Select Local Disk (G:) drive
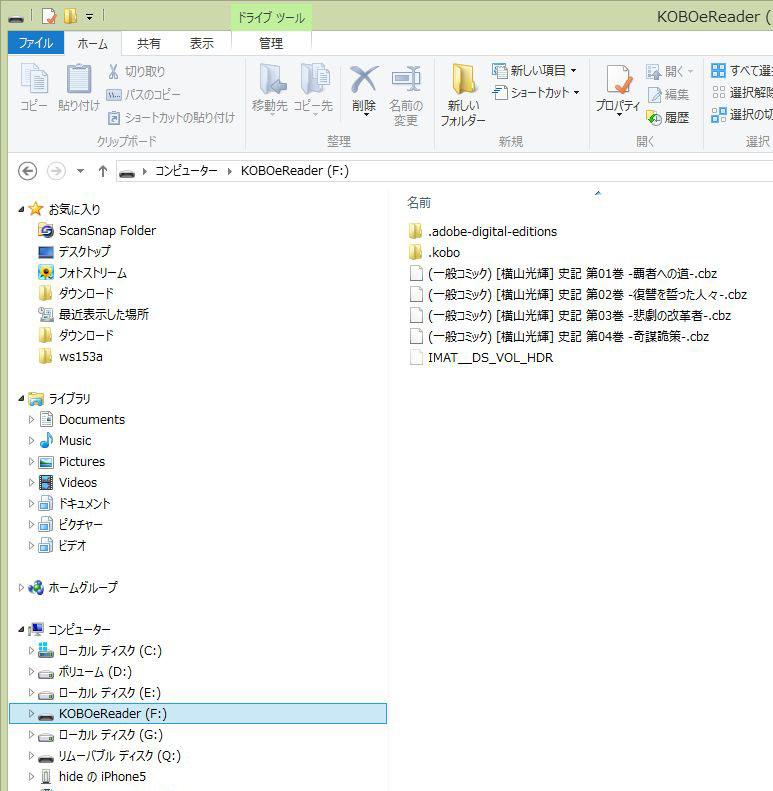The width and height of the screenshot is (773, 791). (100, 734)
